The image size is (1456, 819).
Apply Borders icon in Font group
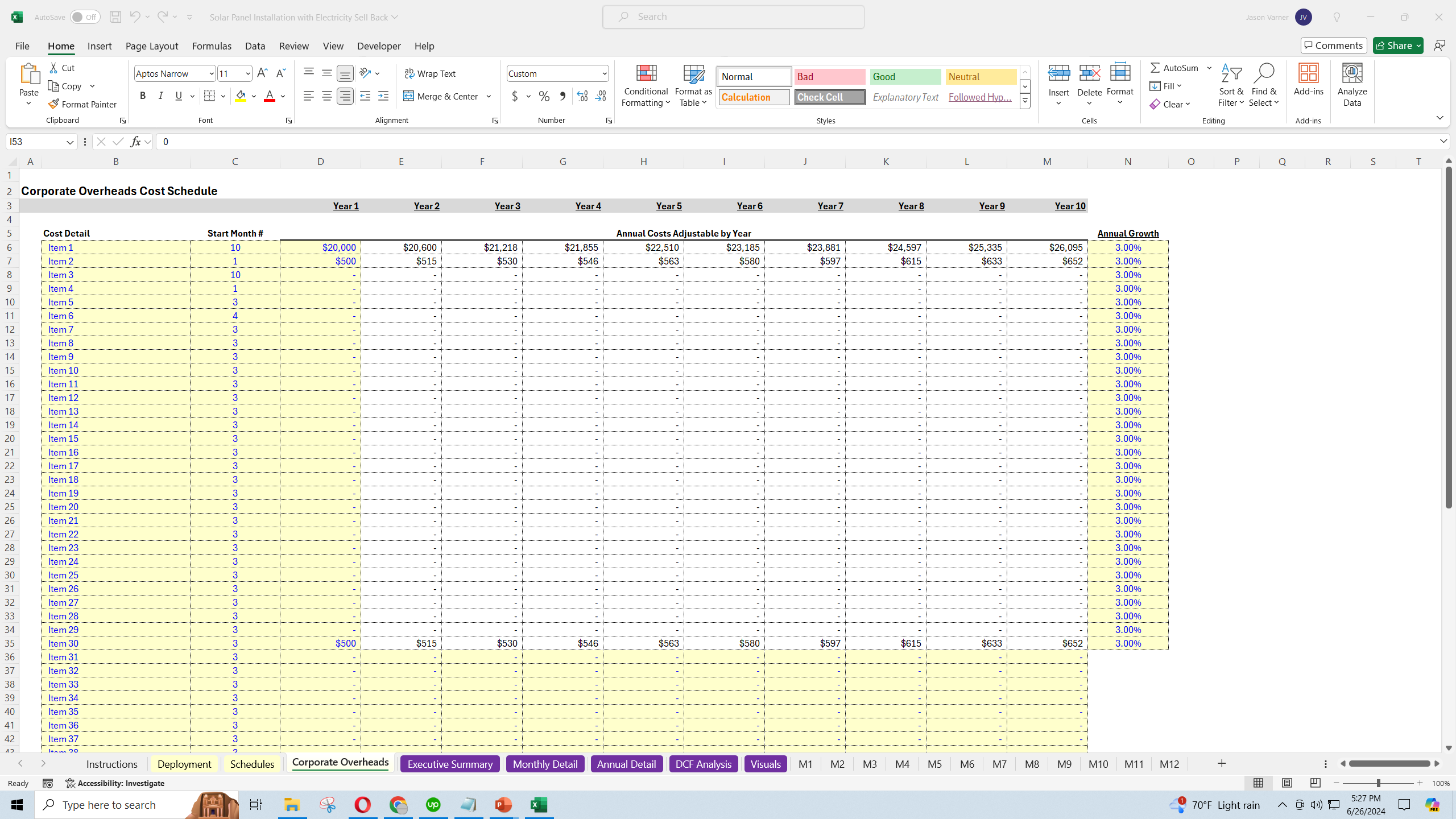point(209,96)
